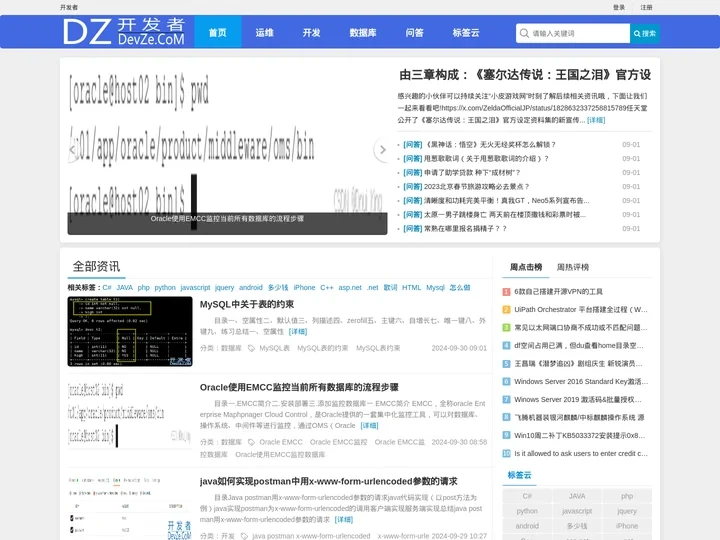Click the Mysql related tag

pyautogui.click(x=435, y=288)
